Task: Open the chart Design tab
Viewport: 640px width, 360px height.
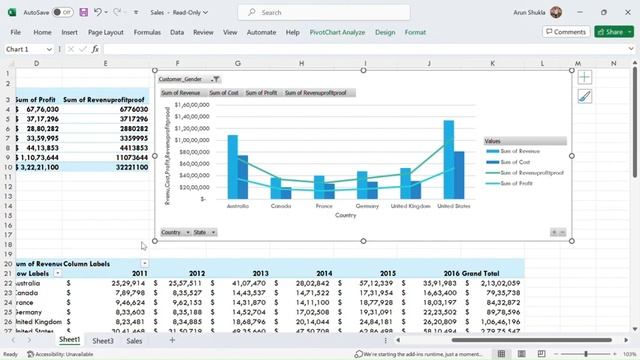Action: coord(385,32)
